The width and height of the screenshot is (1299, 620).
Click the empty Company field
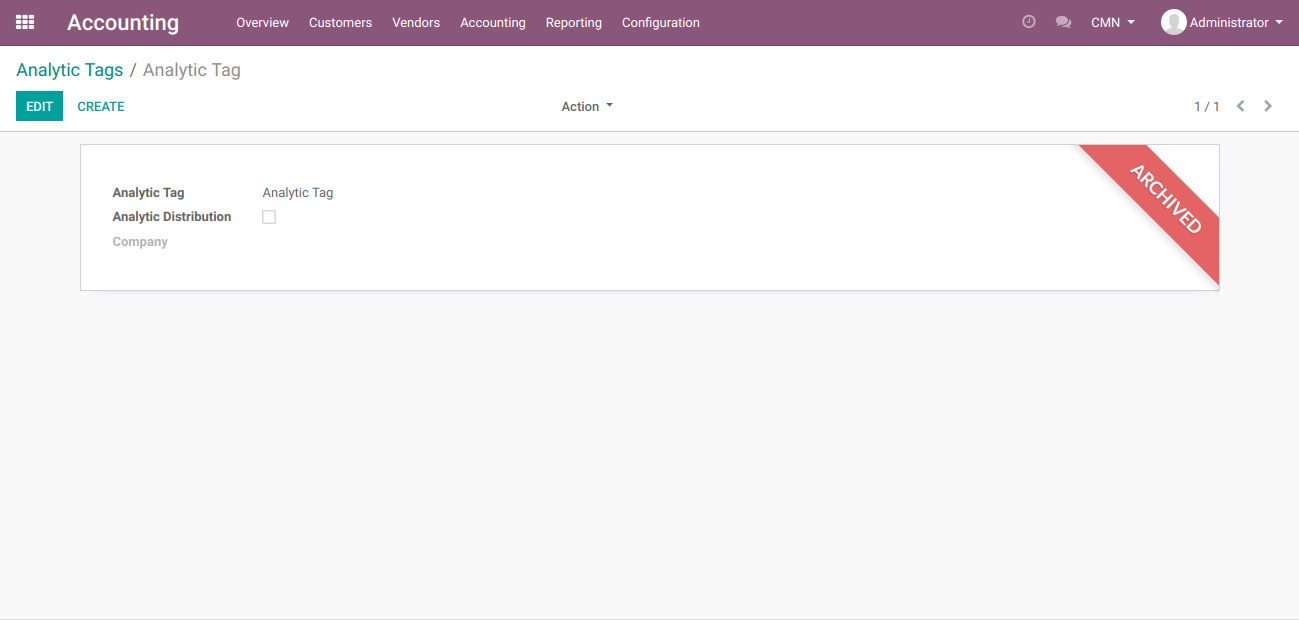pos(300,241)
